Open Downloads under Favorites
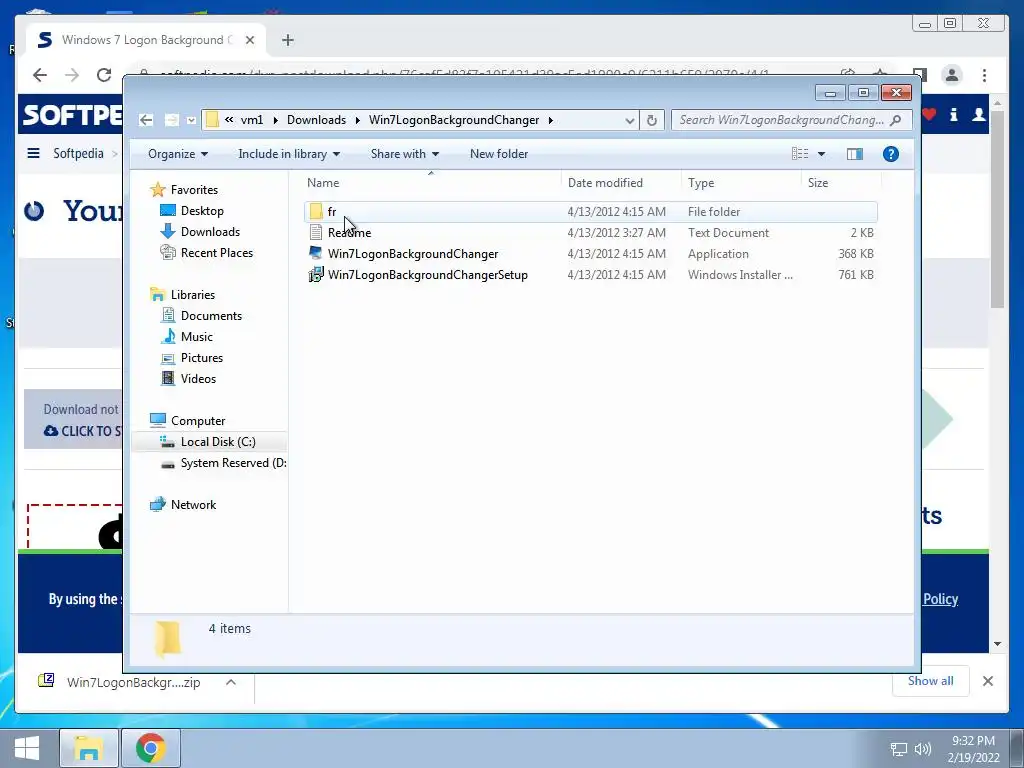 pos(210,232)
